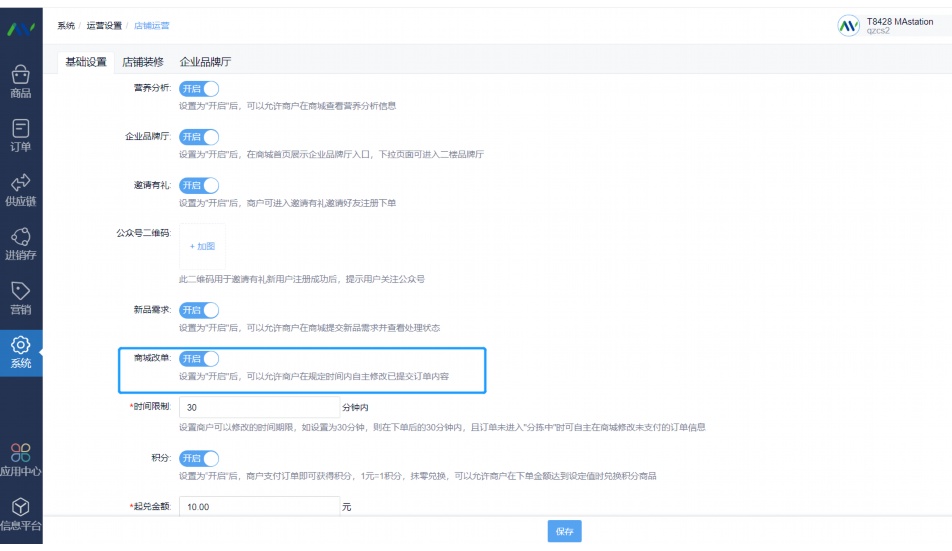The height and width of the screenshot is (551, 952).
Task: Click the user avatar next to T8428 MAstation
Action: (848, 25)
